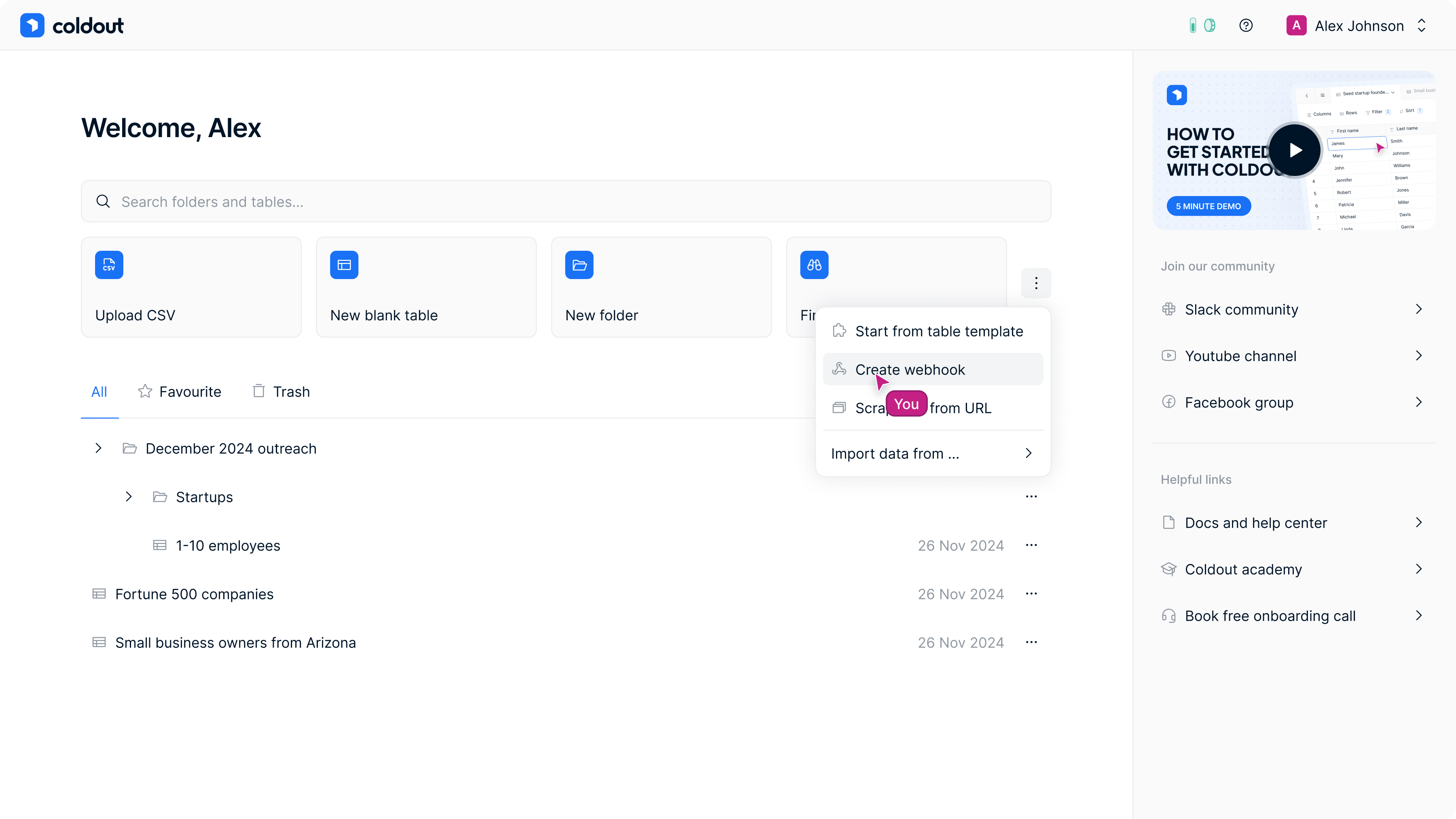The image size is (1456, 819).
Task: Expand the Startups folder chevron
Action: pyautogui.click(x=129, y=497)
